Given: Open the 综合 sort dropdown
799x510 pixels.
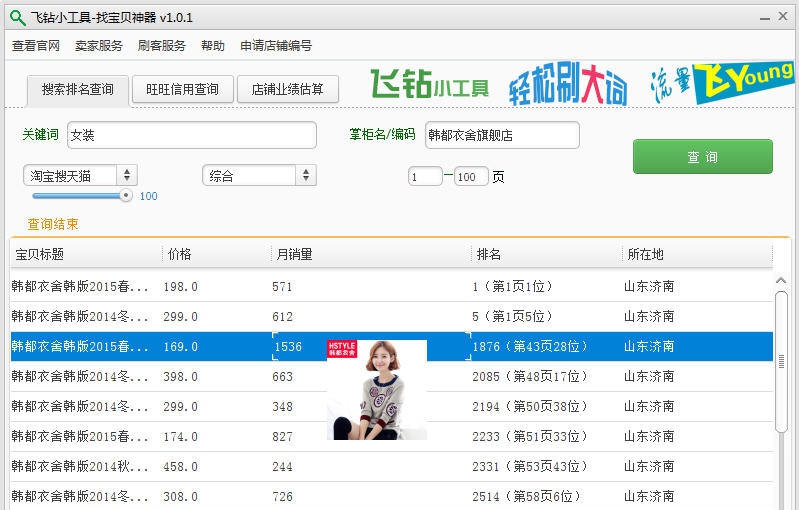Looking at the screenshot, I should pos(259,176).
